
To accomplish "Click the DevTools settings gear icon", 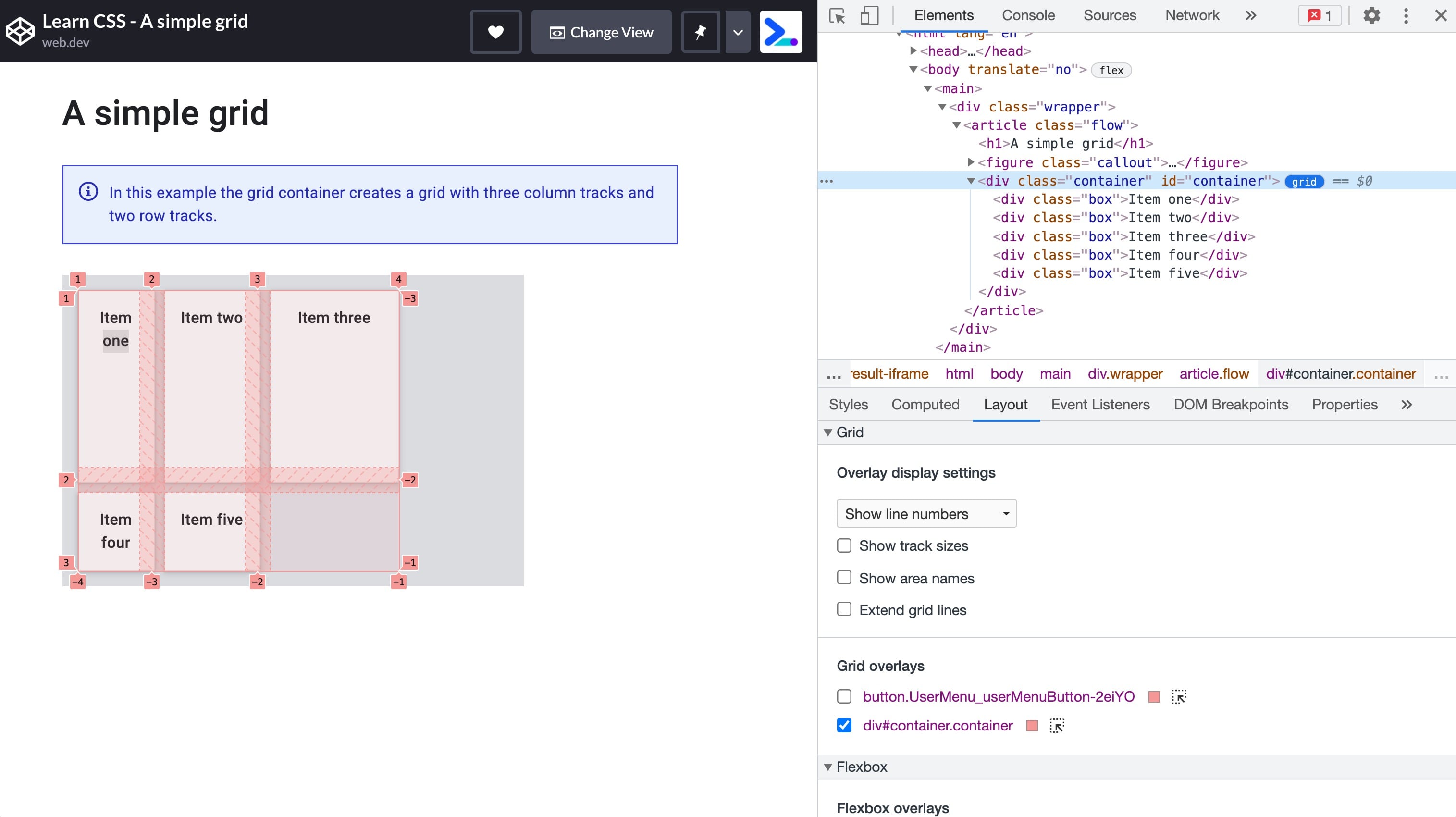I will [1372, 15].
